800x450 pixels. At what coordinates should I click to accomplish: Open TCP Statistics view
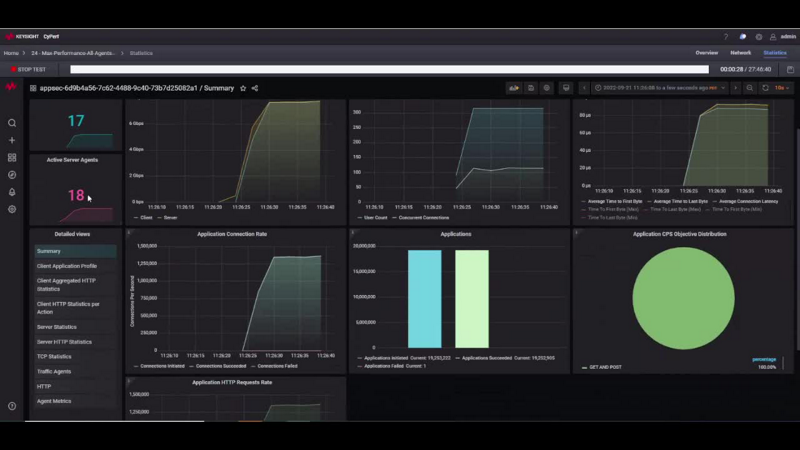tap(76, 357)
